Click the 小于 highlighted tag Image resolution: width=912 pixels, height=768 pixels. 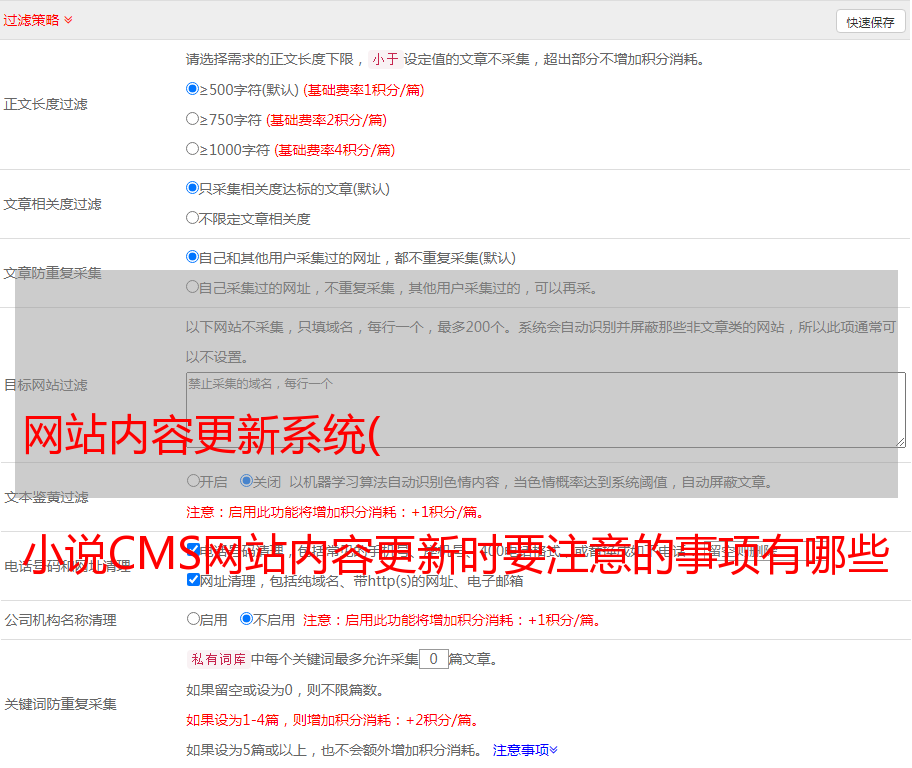point(386,59)
